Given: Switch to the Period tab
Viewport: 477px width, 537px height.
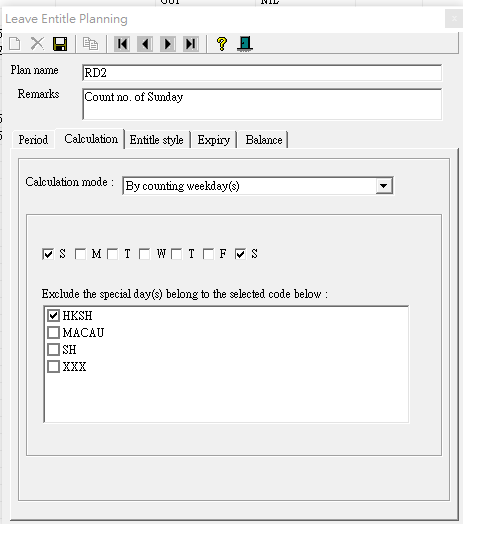Looking at the screenshot, I should 33,140.
